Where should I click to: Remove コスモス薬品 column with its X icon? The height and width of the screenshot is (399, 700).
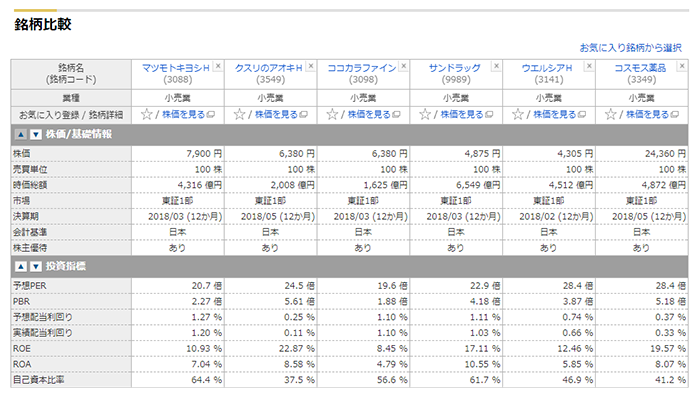point(682,66)
